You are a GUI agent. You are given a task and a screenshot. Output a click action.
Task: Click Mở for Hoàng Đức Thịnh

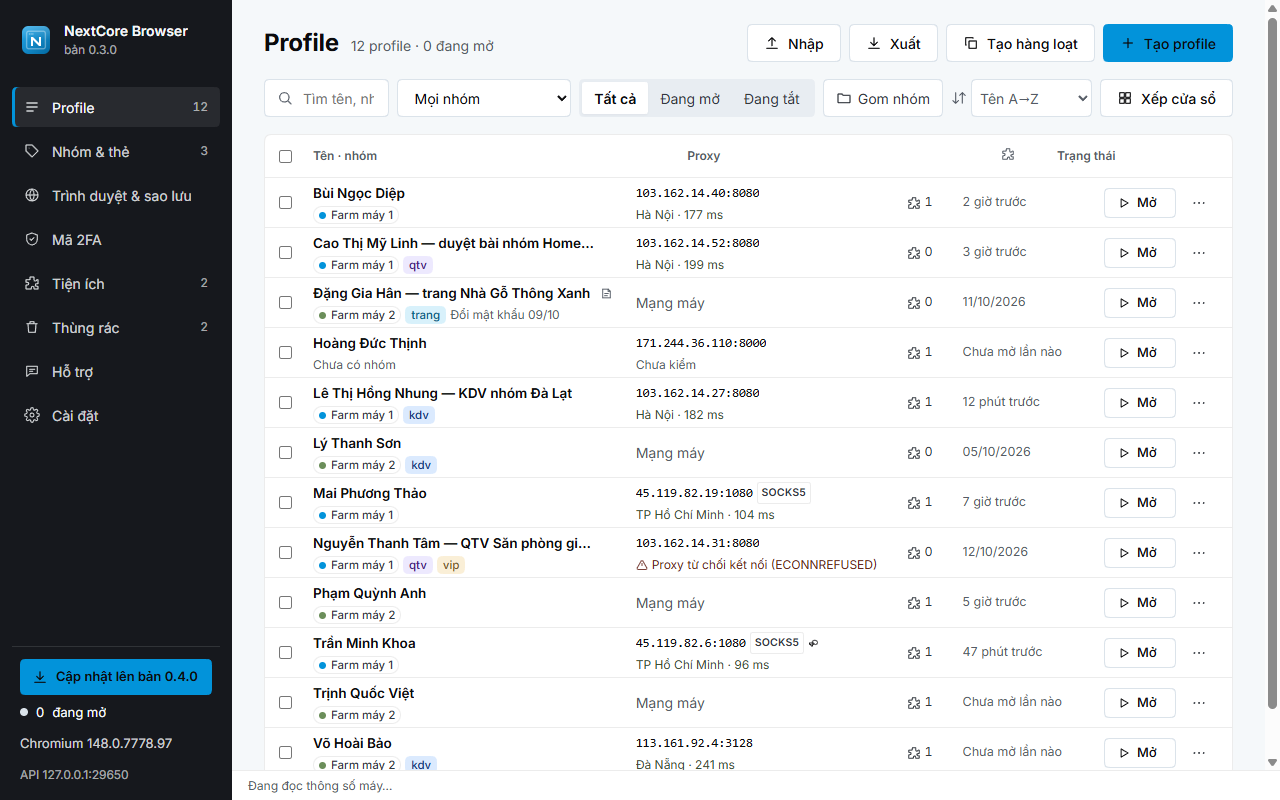coord(1139,352)
